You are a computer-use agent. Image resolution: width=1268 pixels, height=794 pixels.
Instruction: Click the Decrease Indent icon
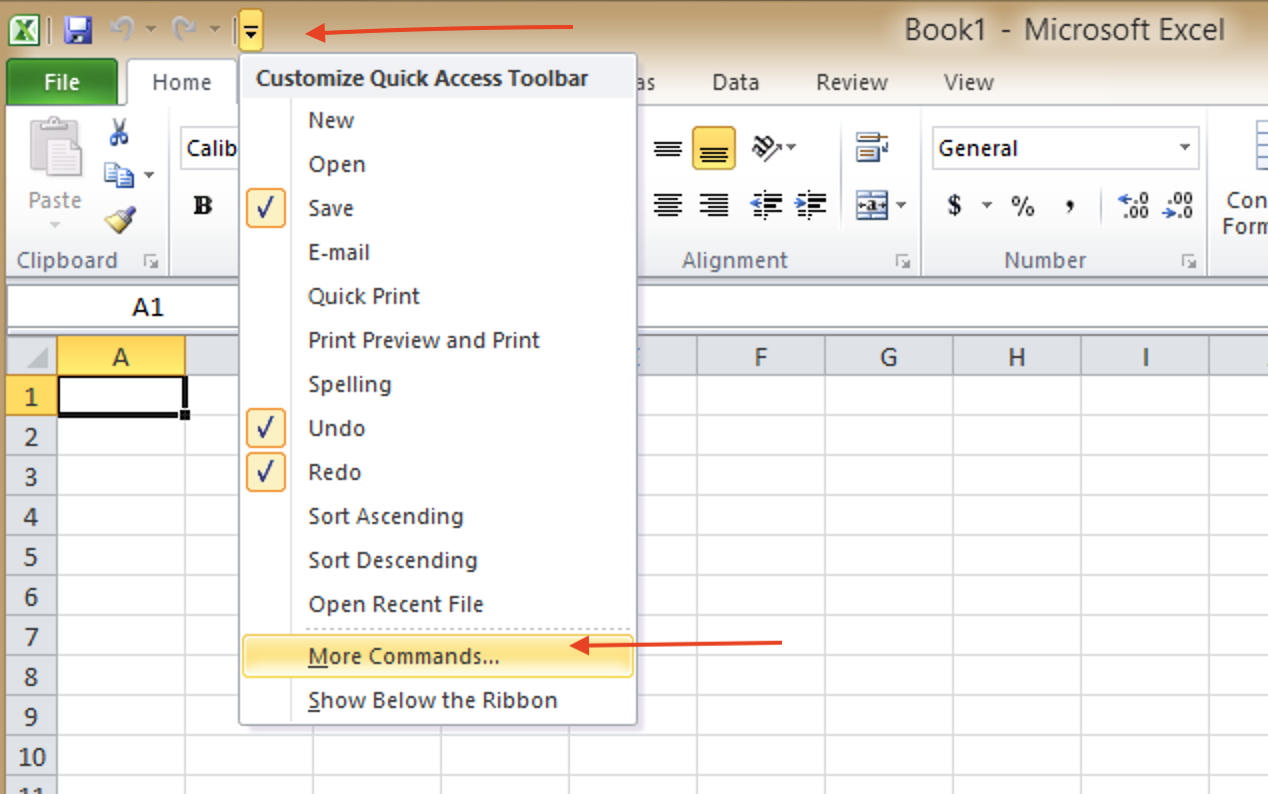(x=766, y=206)
